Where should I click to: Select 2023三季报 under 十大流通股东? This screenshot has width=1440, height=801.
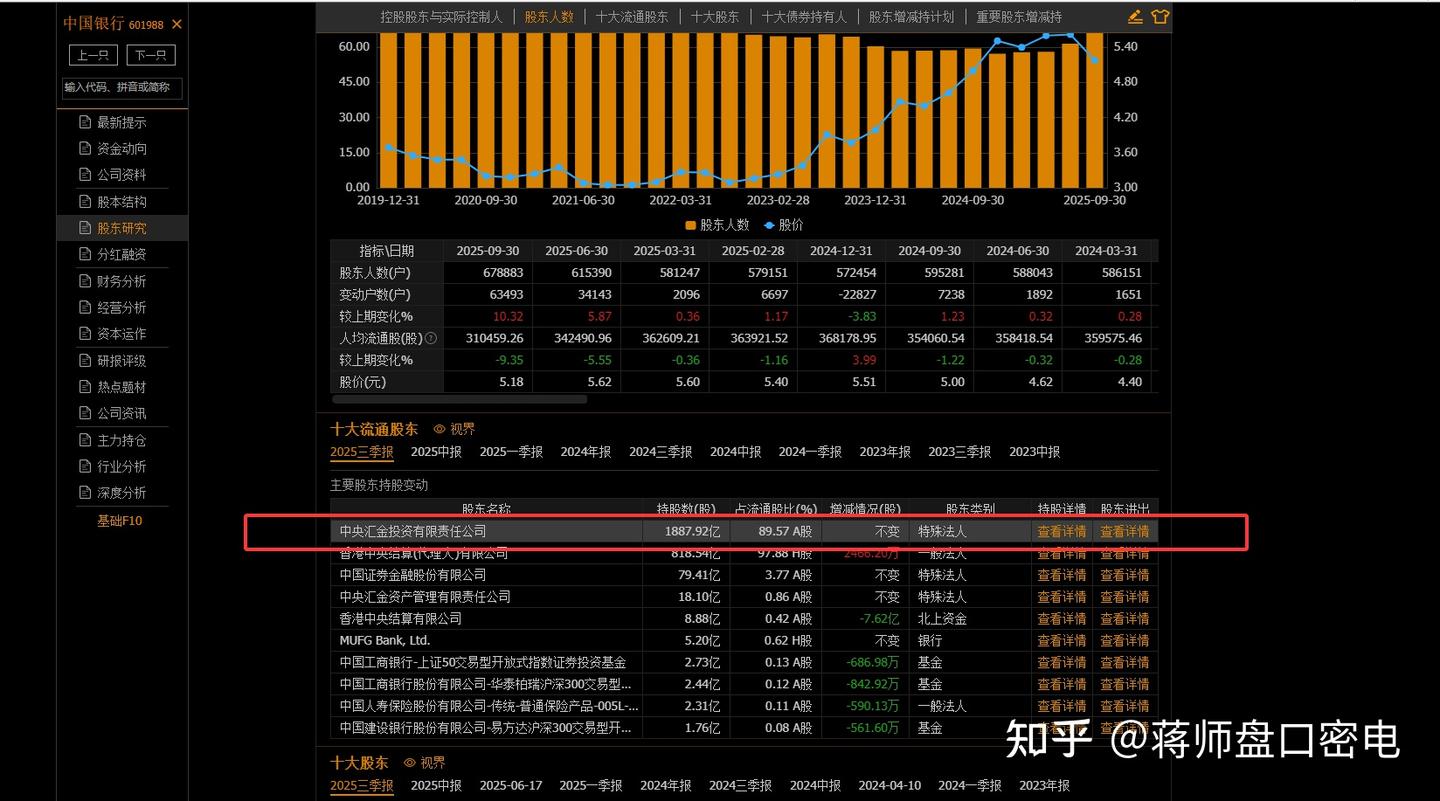pos(960,452)
